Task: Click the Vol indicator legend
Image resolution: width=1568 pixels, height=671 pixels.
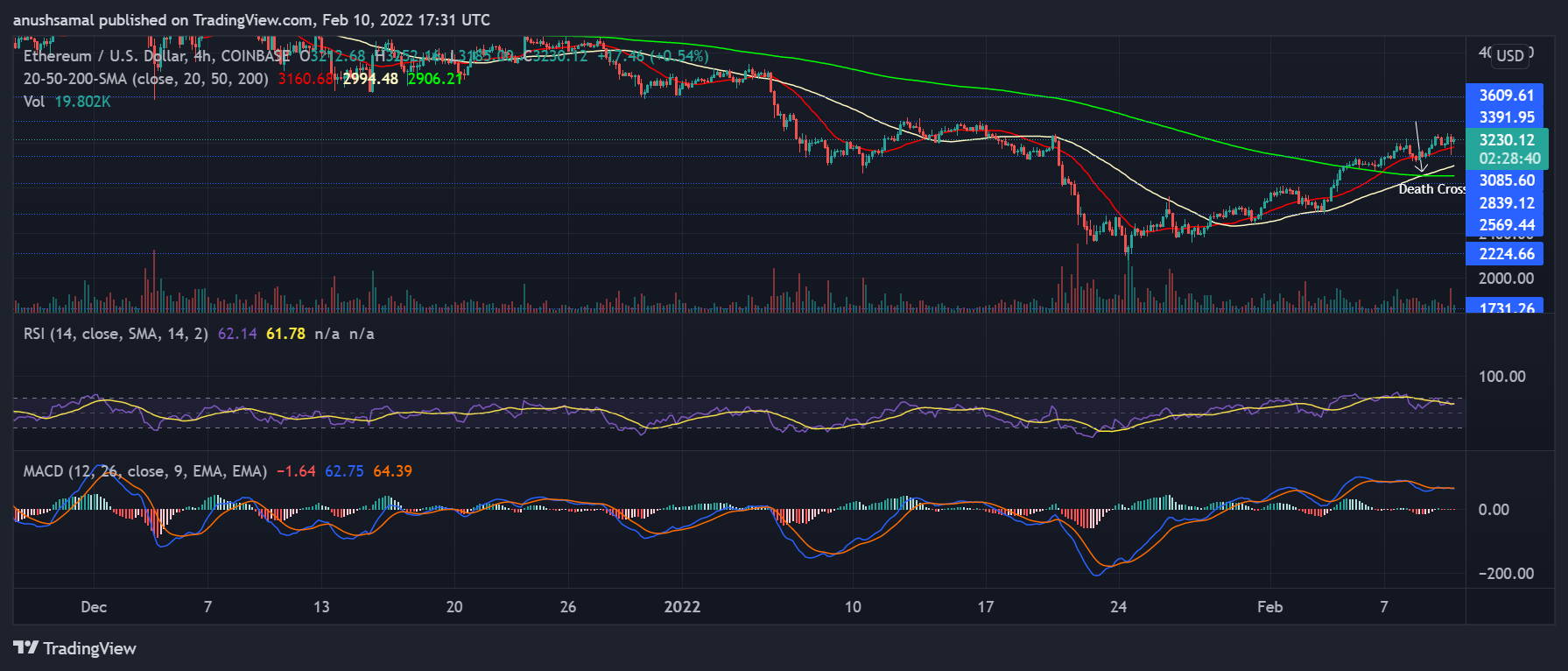Action: 34,102
